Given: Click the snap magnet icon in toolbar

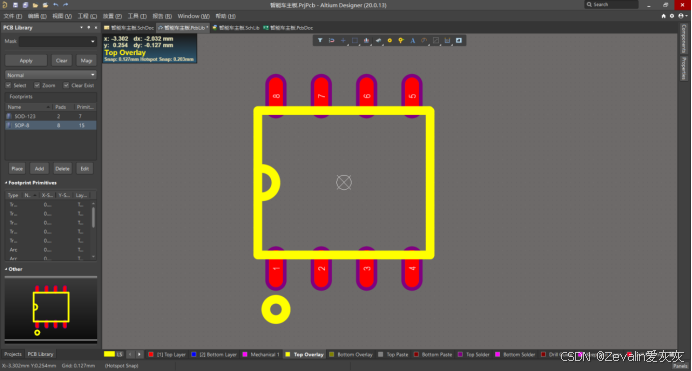Looking at the screenshot, I should [331, 40].
